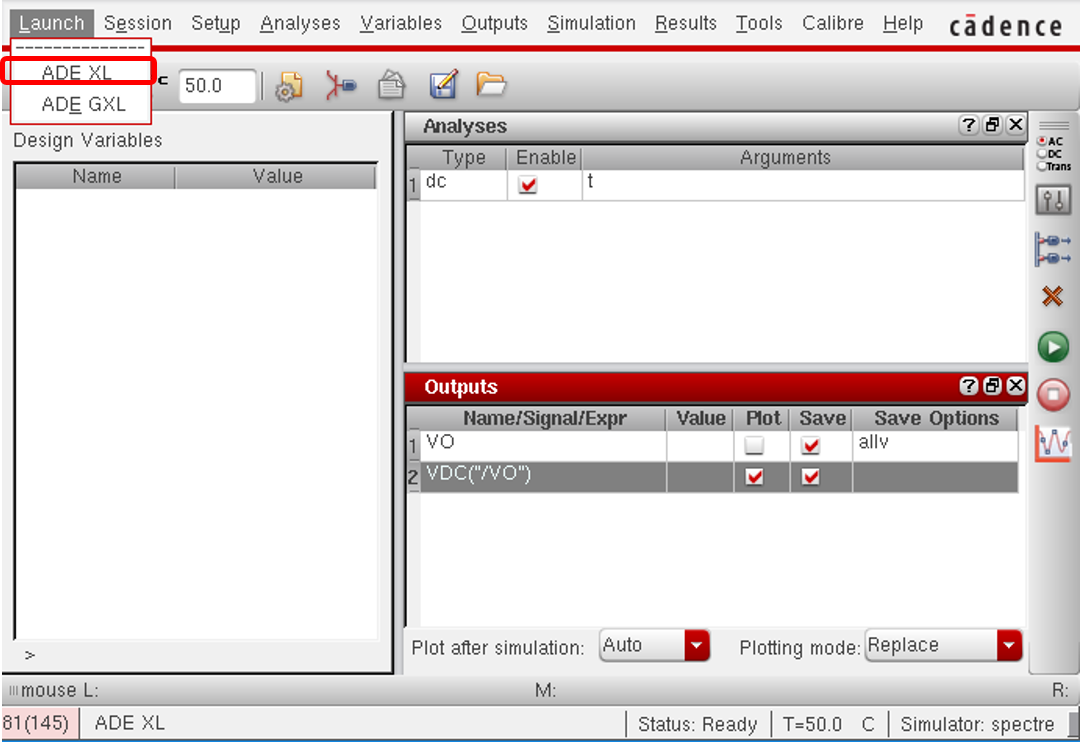The height and width of the screenshot is (742, 1080).
Task: Open the Simulation menu
Action: pos(591,23)
